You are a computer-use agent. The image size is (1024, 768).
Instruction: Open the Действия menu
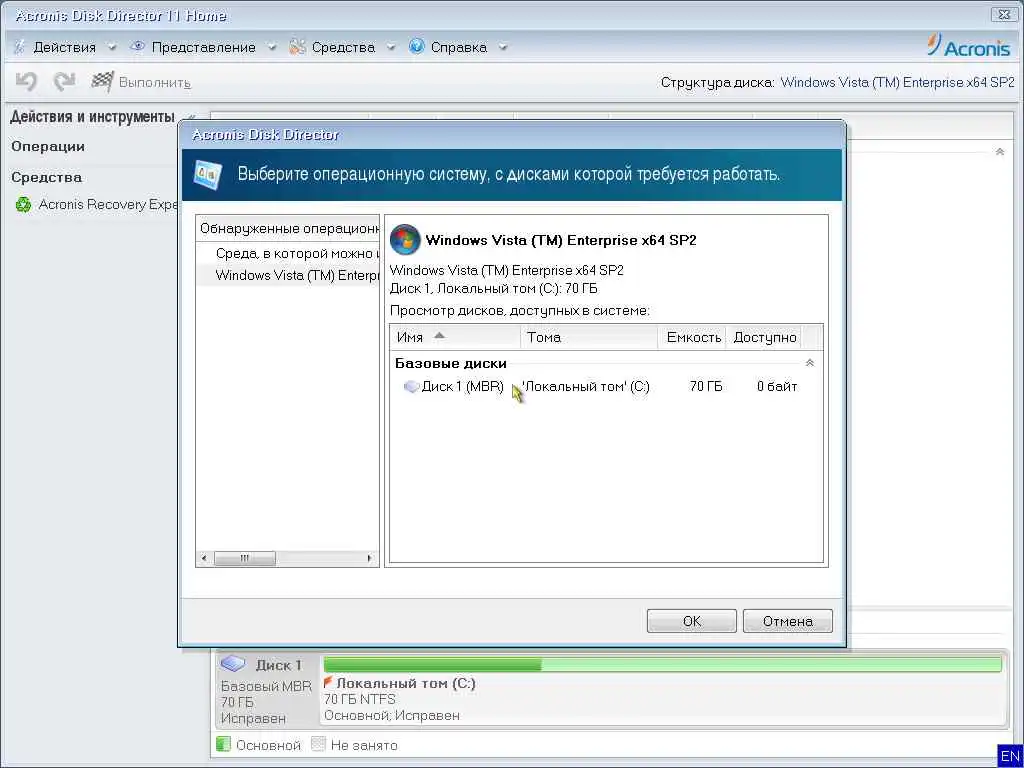click(x=64, y=47)
